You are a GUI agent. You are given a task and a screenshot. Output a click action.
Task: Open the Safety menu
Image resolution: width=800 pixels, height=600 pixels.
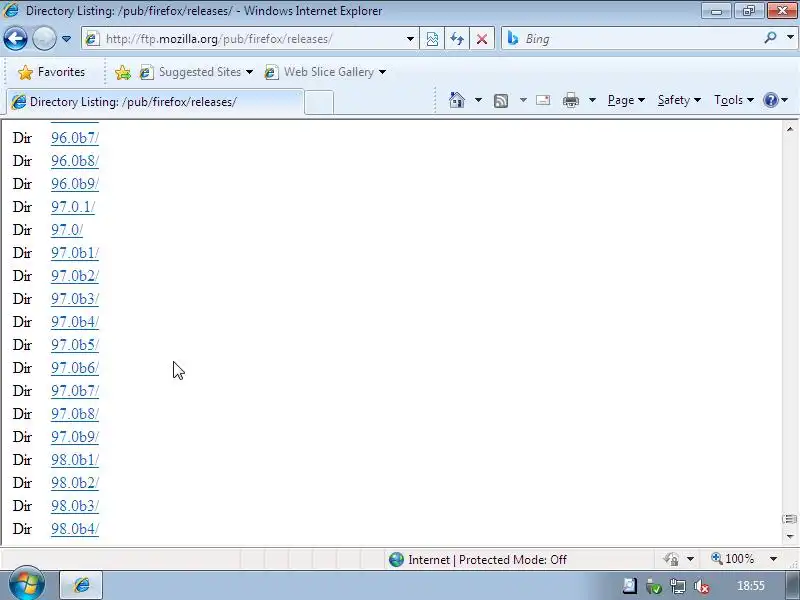(679, 100)
